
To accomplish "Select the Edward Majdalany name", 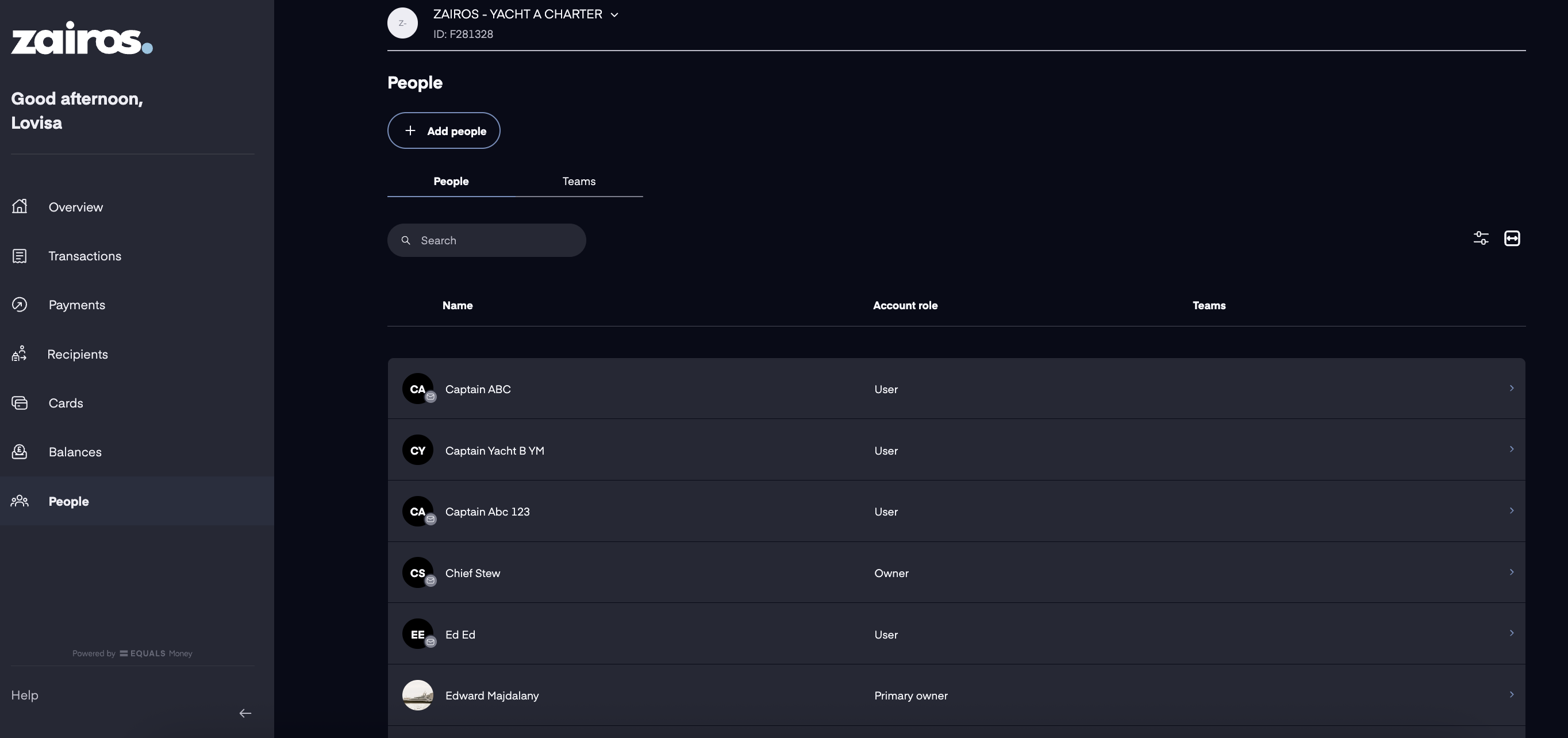I will point(492,695).
